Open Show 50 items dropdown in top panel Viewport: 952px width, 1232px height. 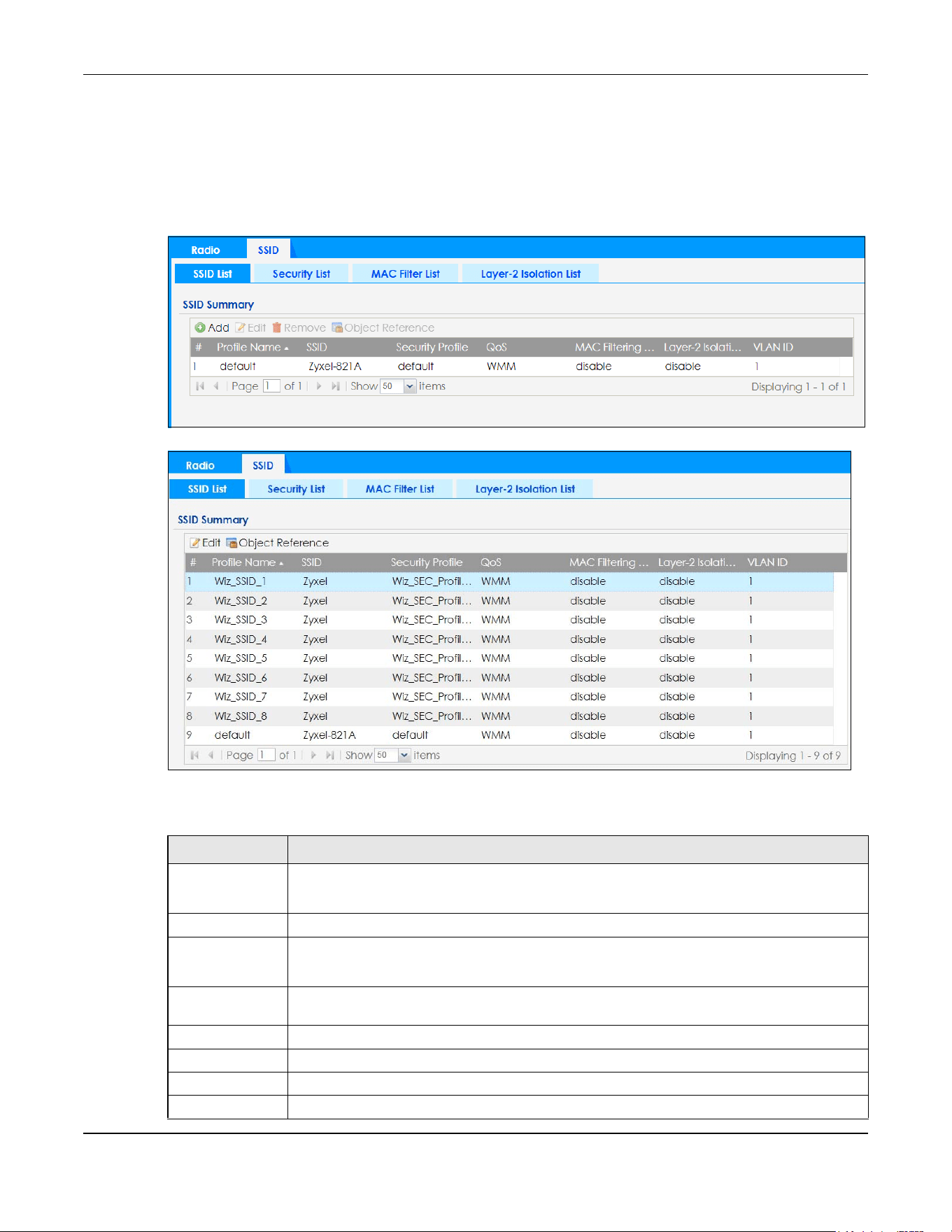(x=410, y=386)
